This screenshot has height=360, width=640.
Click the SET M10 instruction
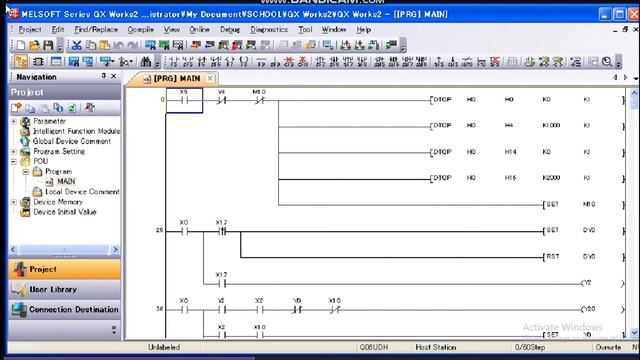click(x=583, y=204)
